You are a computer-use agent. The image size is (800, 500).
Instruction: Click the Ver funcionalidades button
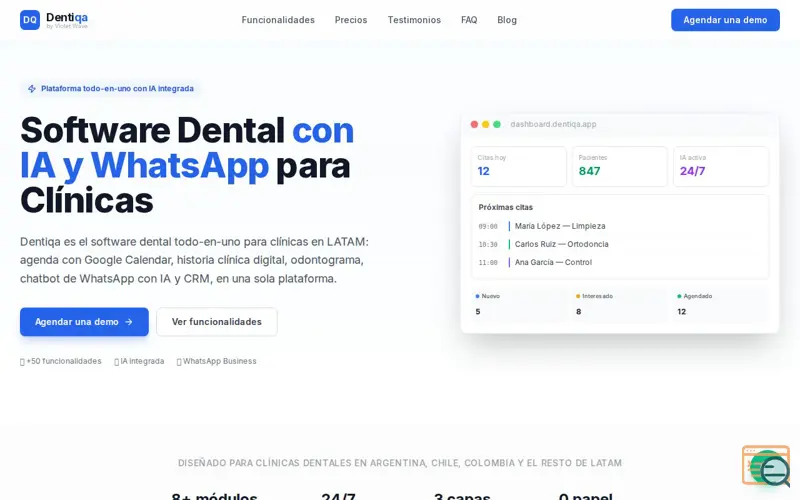(x=217, y=322)
